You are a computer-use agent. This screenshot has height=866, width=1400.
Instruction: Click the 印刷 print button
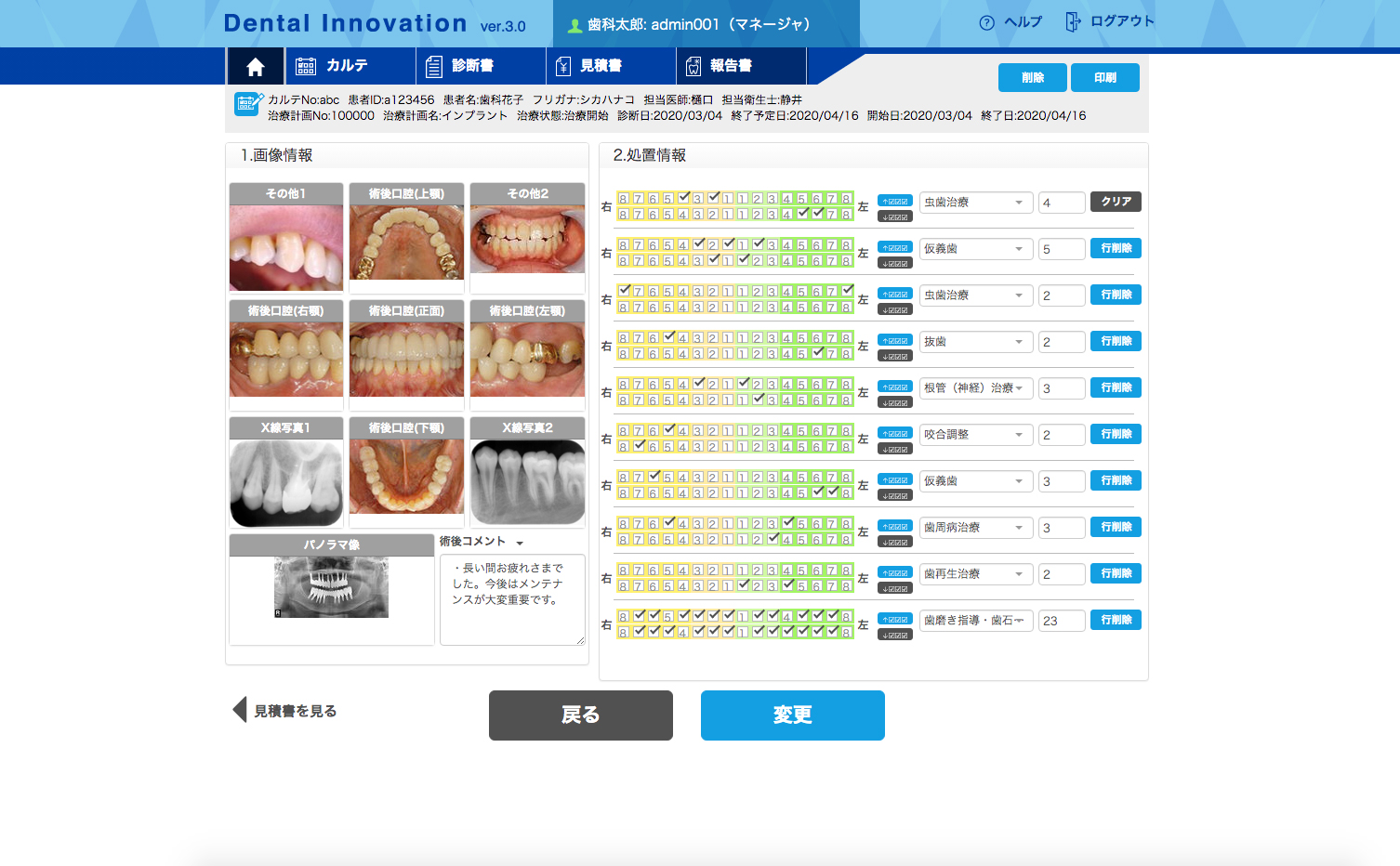point(1105,78)
